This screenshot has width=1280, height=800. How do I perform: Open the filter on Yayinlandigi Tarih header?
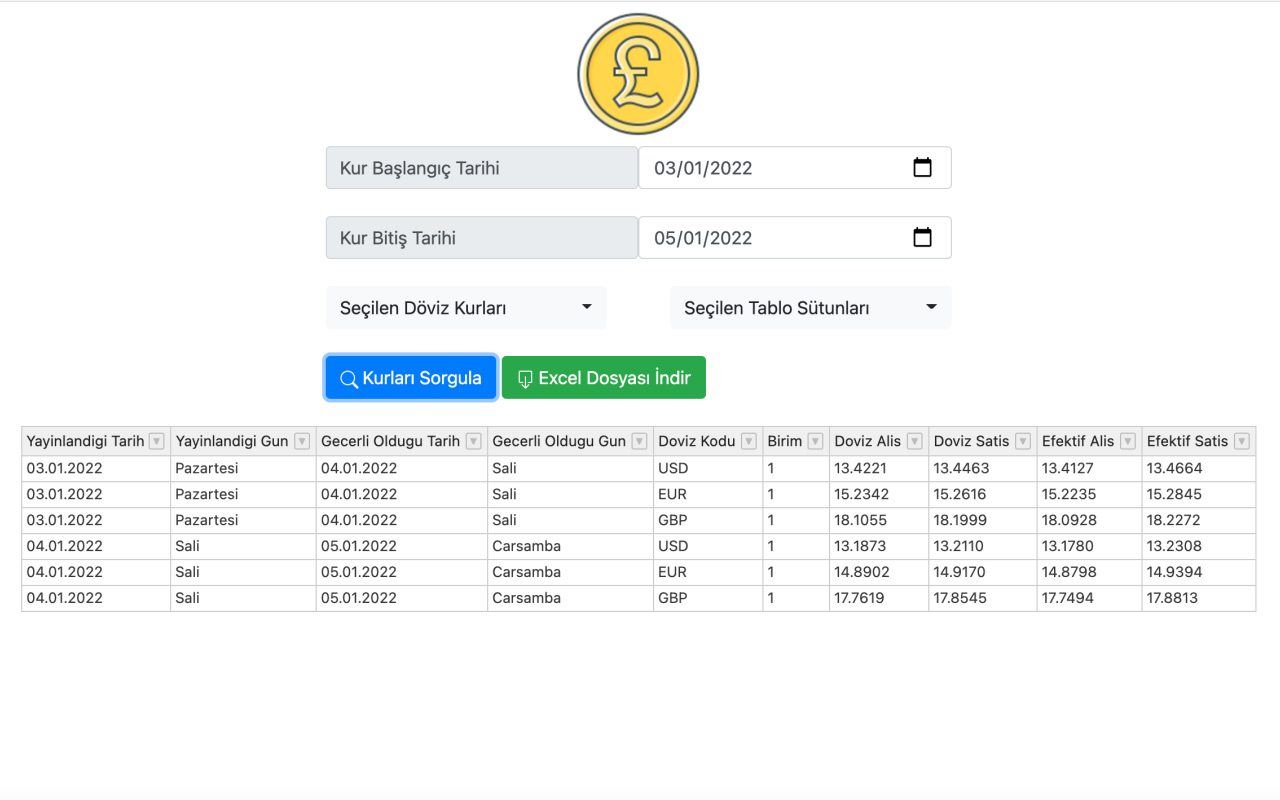156,441
